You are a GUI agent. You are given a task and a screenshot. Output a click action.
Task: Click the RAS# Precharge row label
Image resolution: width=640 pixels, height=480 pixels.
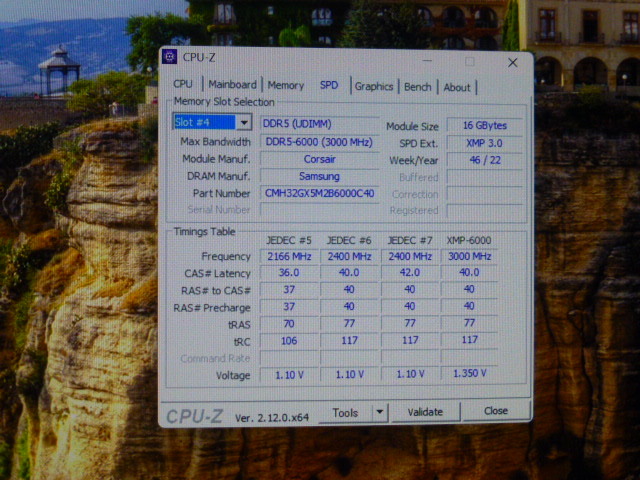[212, 308]
